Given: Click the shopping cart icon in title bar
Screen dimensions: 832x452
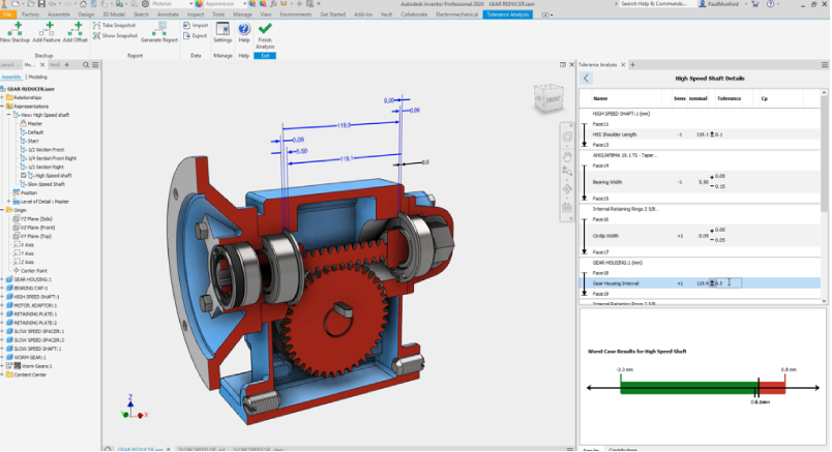Looking at the screenshot, I should coord(755,4).
